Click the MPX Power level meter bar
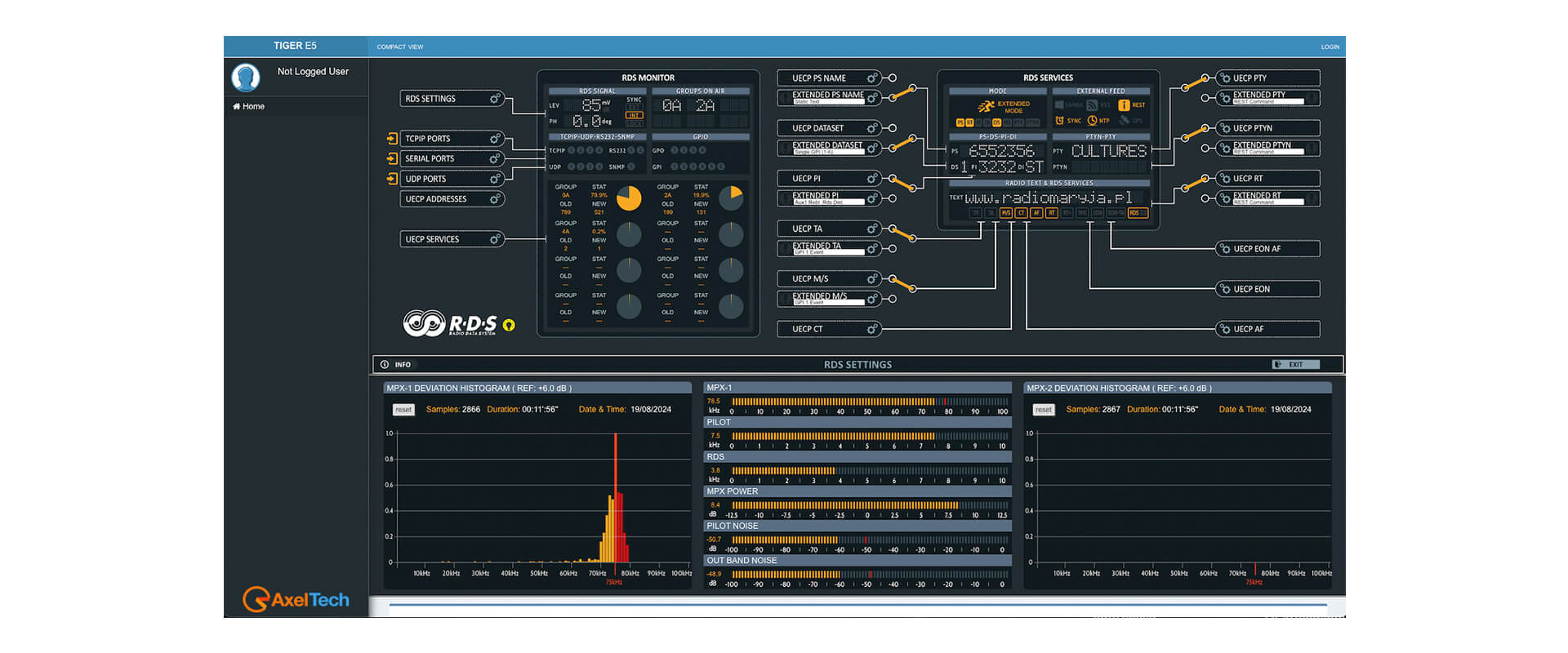The height and width of the screenshot is (653, 1568). (x=869, y=505)
